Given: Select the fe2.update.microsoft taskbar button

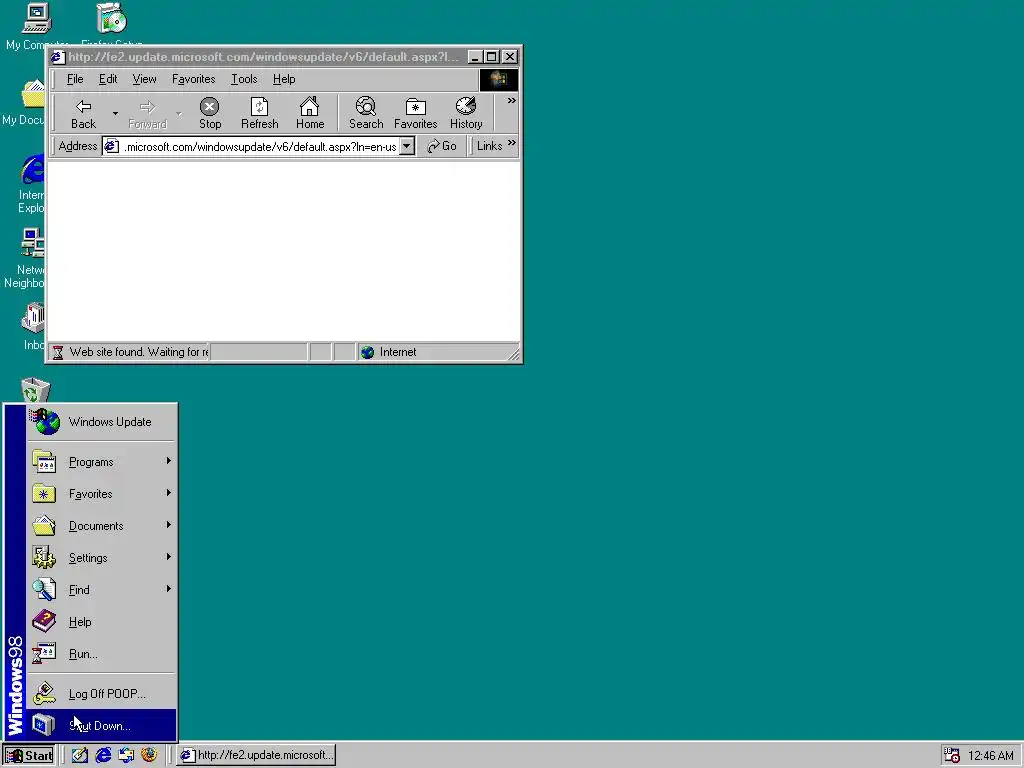Looking at the screenshot, I should pos(256,755).
